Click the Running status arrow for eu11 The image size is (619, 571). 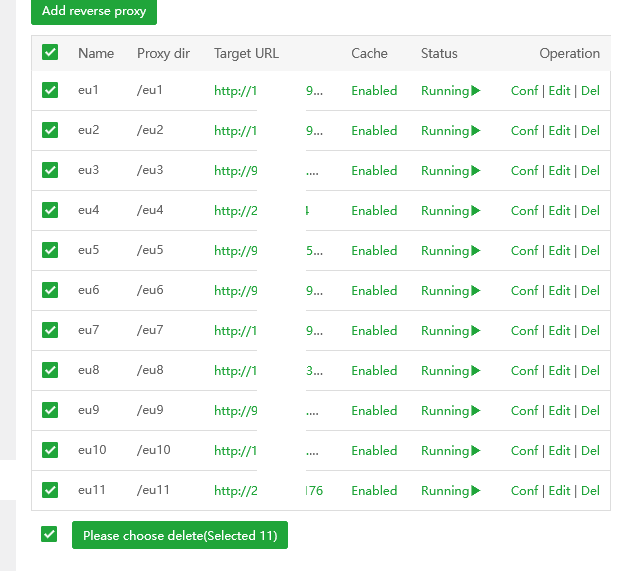[476, 491]
